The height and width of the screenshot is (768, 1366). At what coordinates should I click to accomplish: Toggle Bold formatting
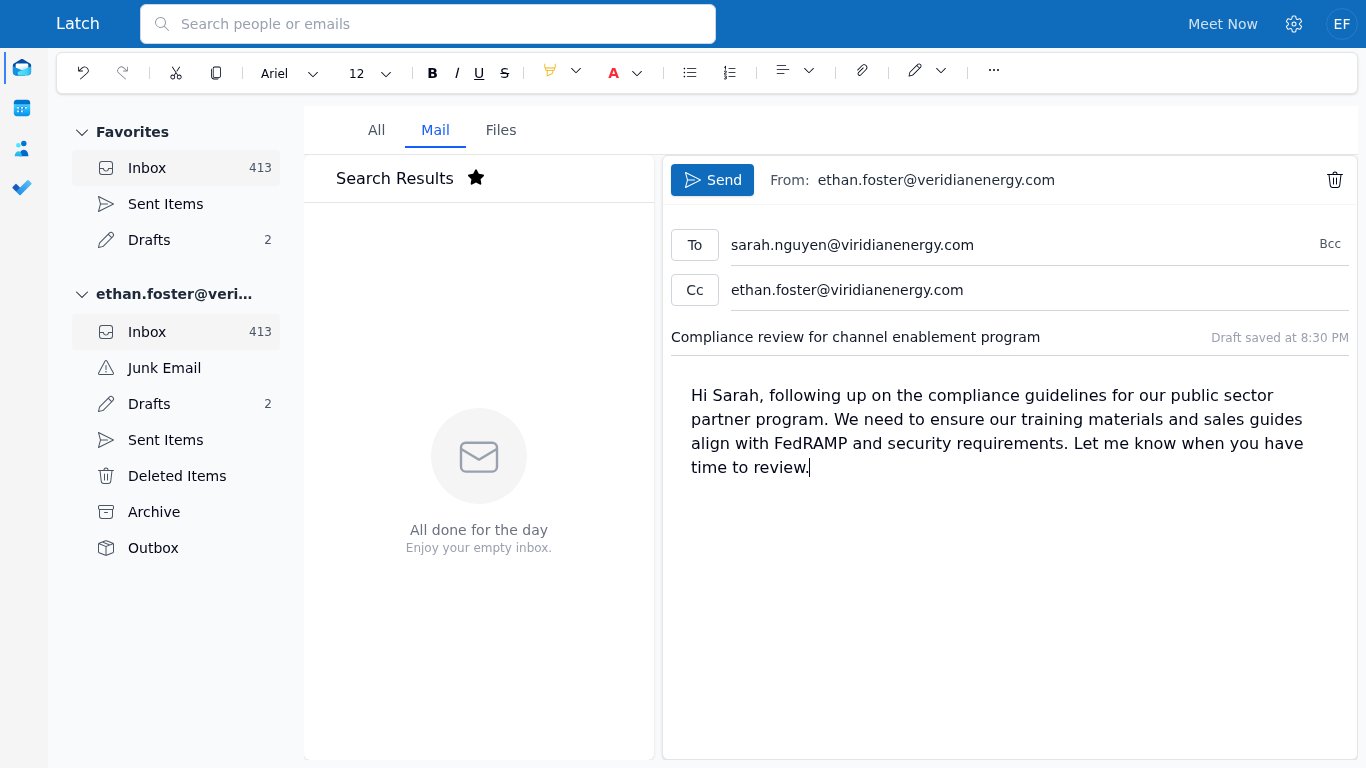432,72
